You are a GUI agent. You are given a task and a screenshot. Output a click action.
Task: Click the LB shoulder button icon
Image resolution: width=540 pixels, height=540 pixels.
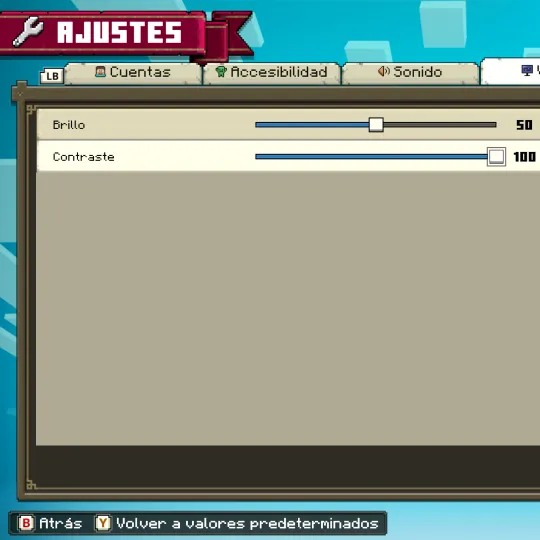(x=52, y=76)
